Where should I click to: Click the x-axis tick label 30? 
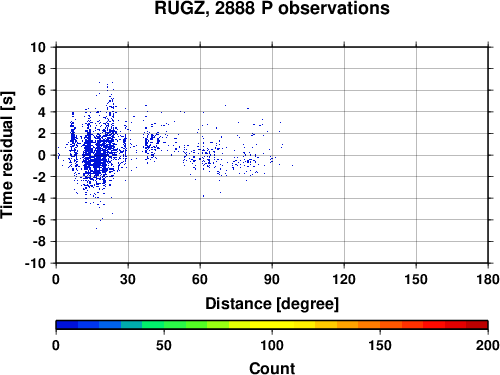point(128,279)
